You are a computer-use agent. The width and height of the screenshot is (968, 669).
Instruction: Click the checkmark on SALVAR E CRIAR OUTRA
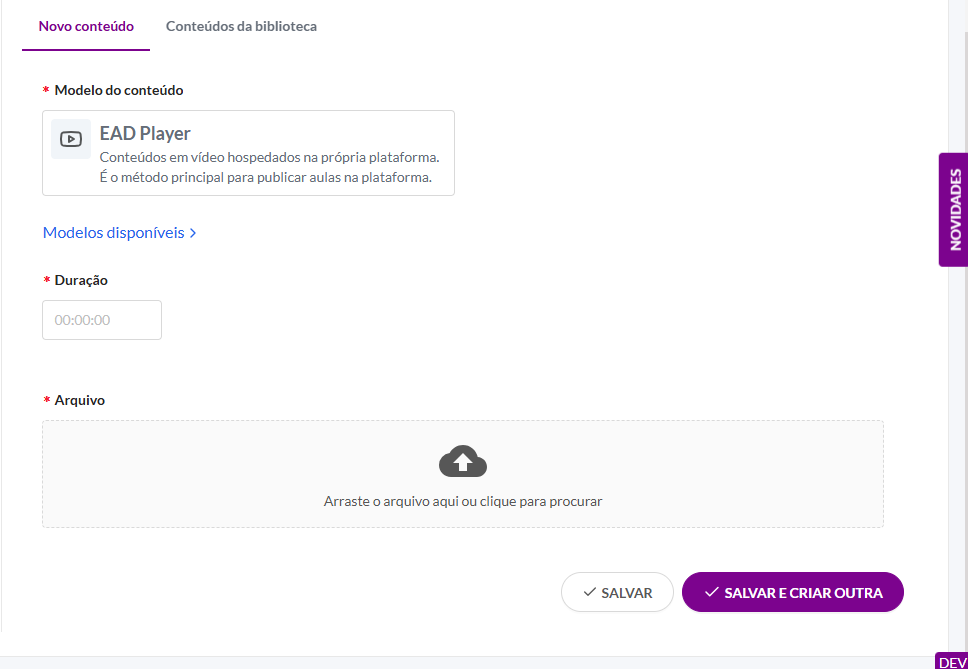point(712,592)
